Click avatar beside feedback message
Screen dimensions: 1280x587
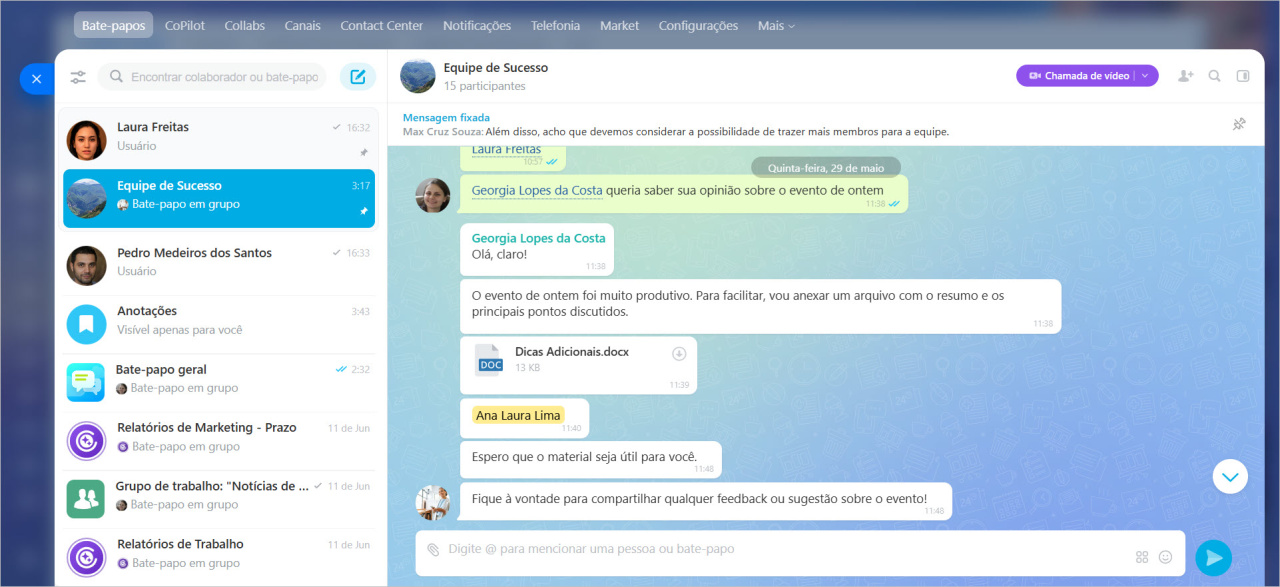click(x=433, y=502)
